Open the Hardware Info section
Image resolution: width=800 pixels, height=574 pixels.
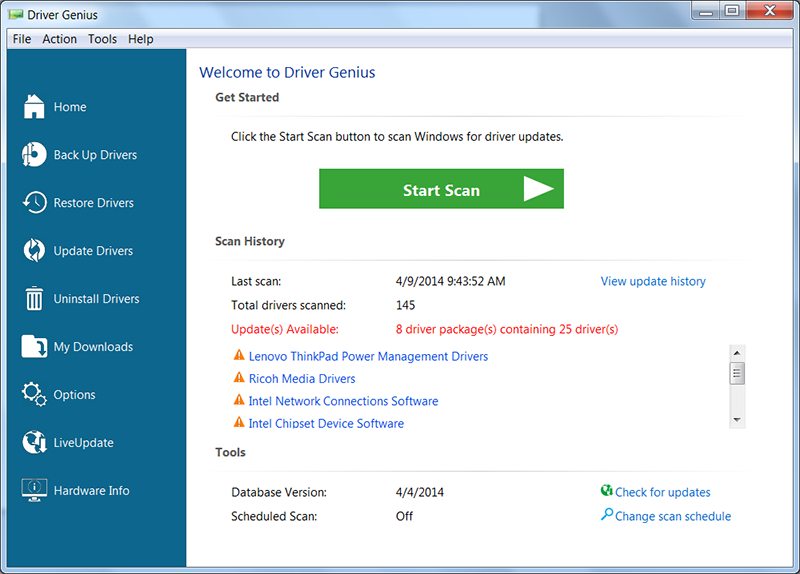pos(92,491)
